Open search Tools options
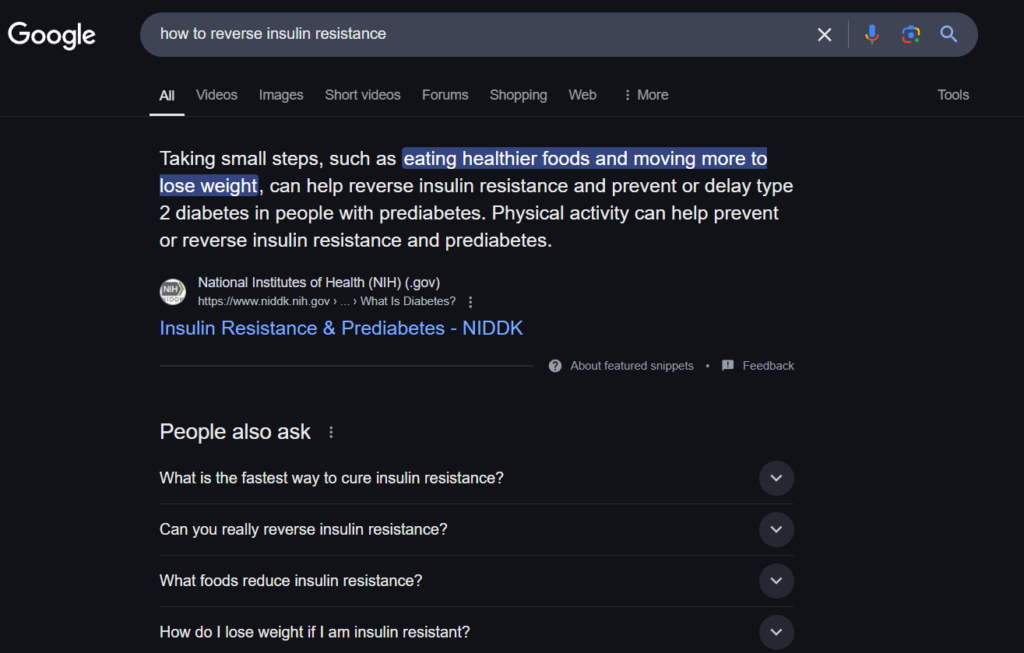1024x653 pixels. [x=952, y=94]
